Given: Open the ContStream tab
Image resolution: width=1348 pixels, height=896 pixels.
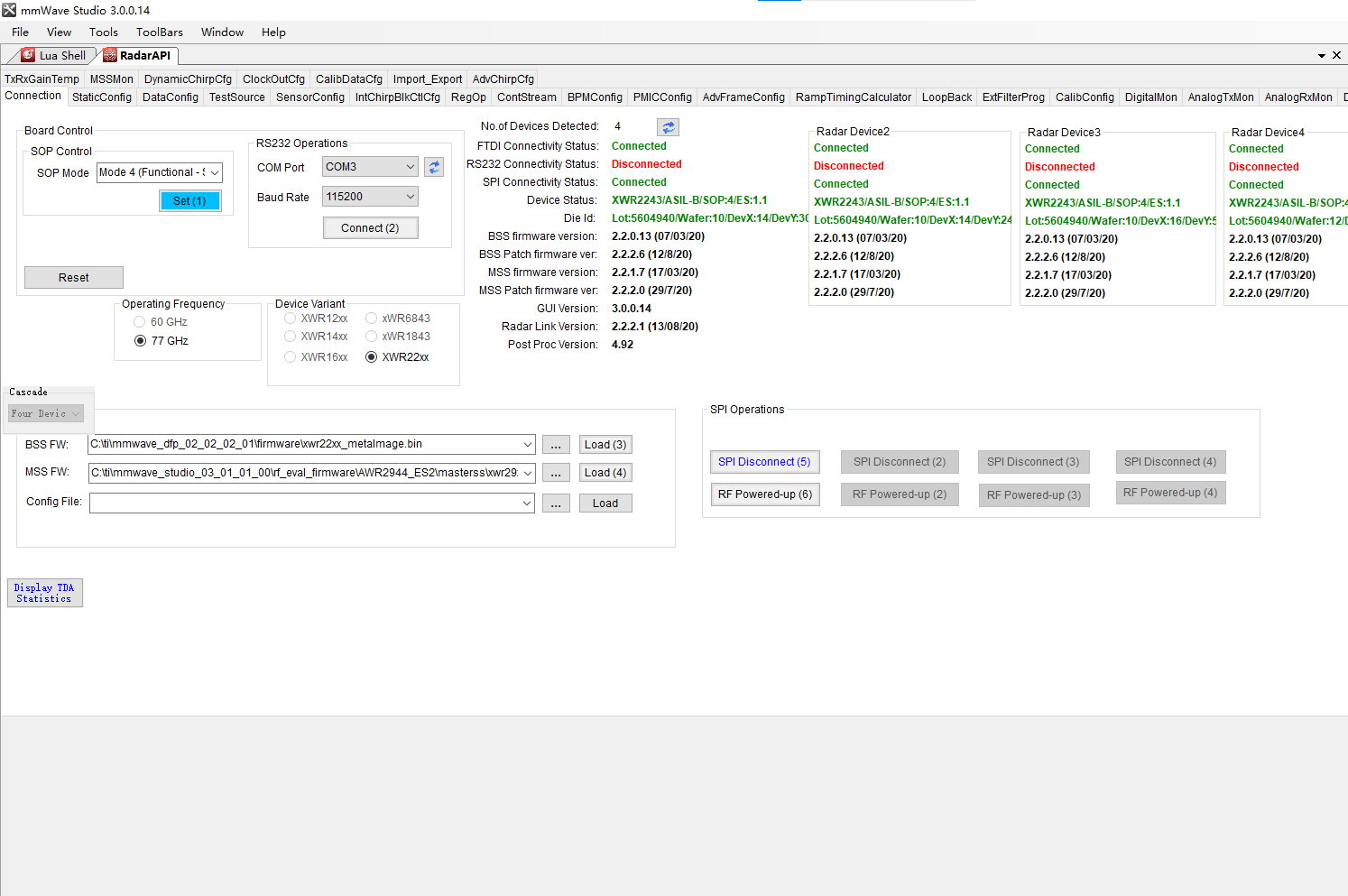Looking at the screenshot, I should click(527, 97).
